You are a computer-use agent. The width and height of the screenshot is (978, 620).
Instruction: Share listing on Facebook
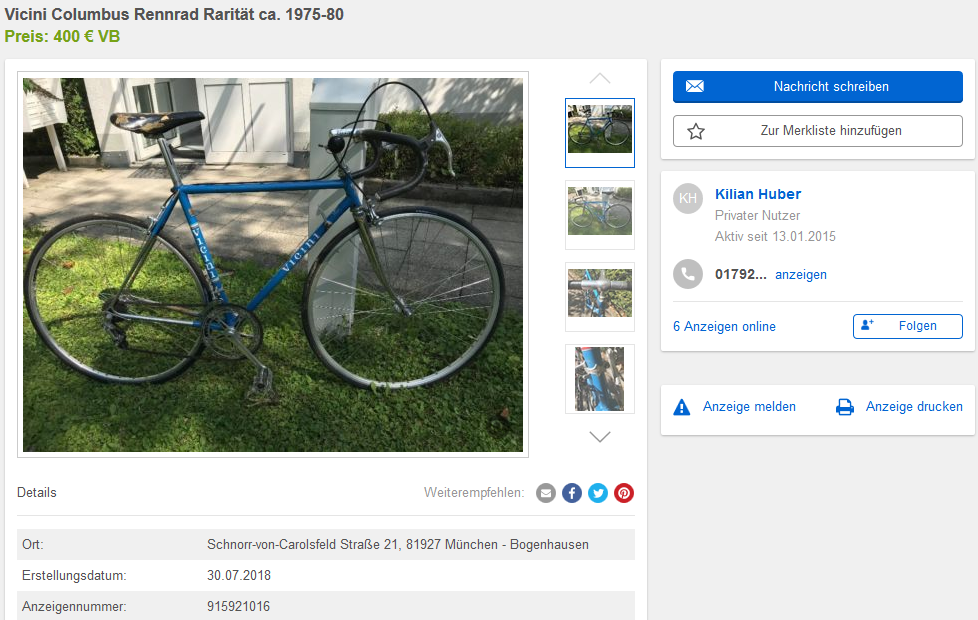pos(572,493)
